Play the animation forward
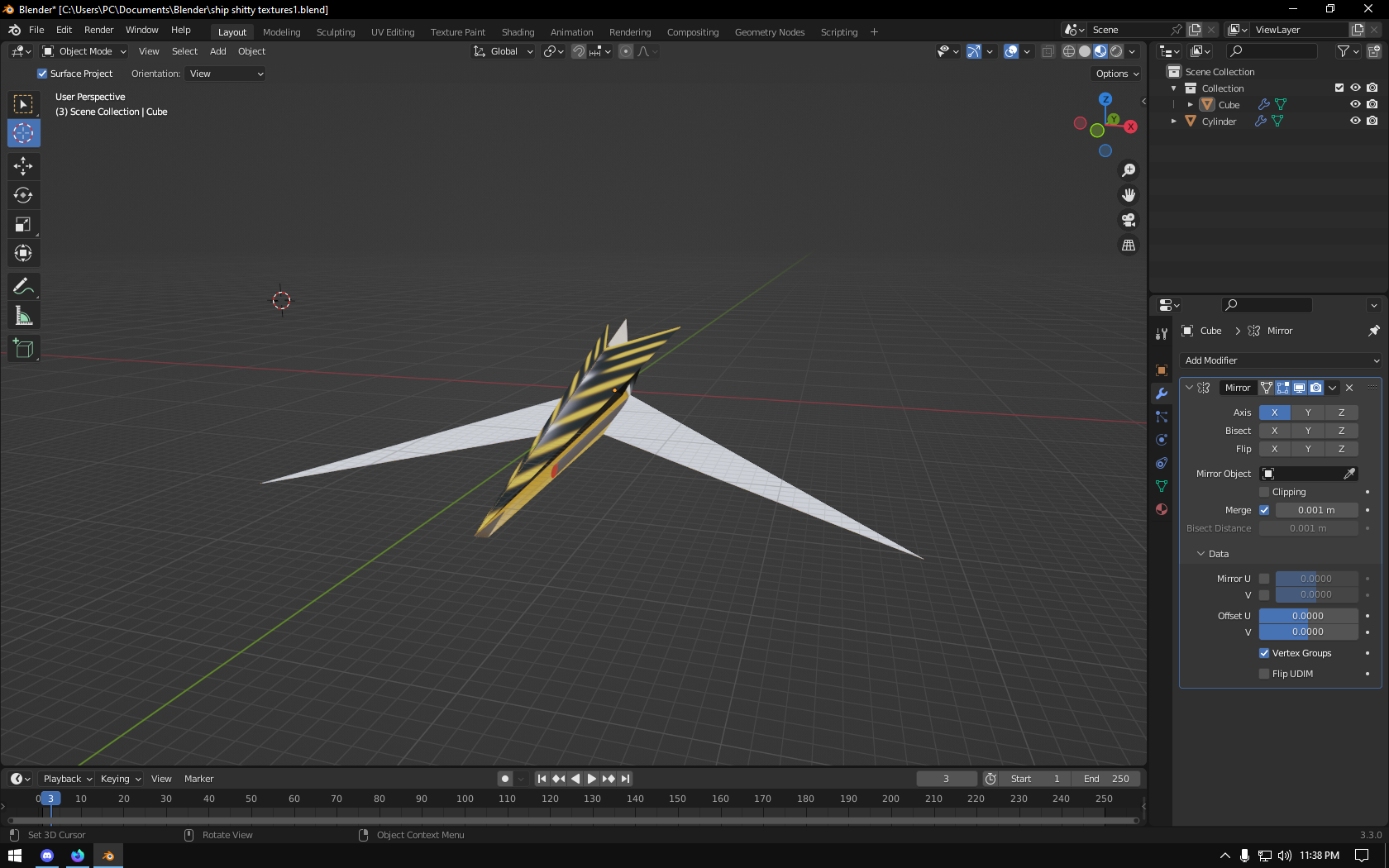 click(x=592, y=779)
